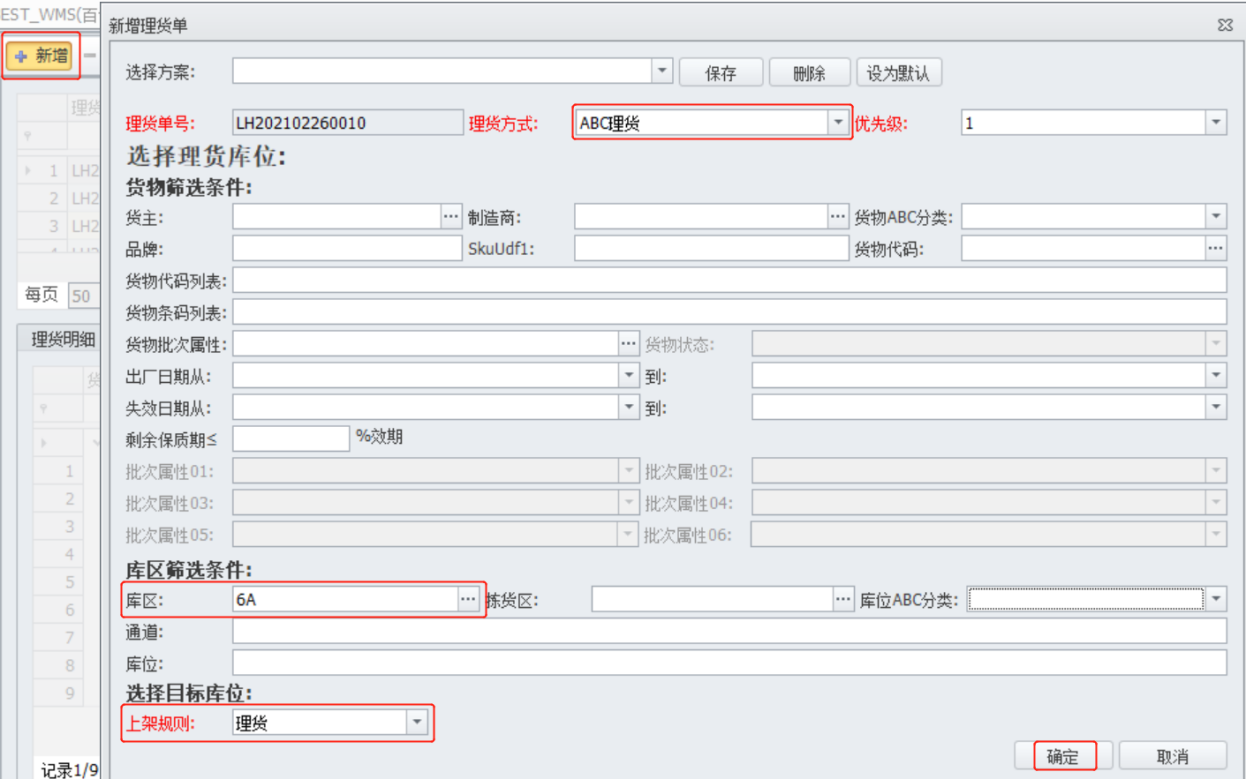Viewport: 1246px width, 779px height.
Task: Click the 取消 button
Action: tap(1172, 756)
